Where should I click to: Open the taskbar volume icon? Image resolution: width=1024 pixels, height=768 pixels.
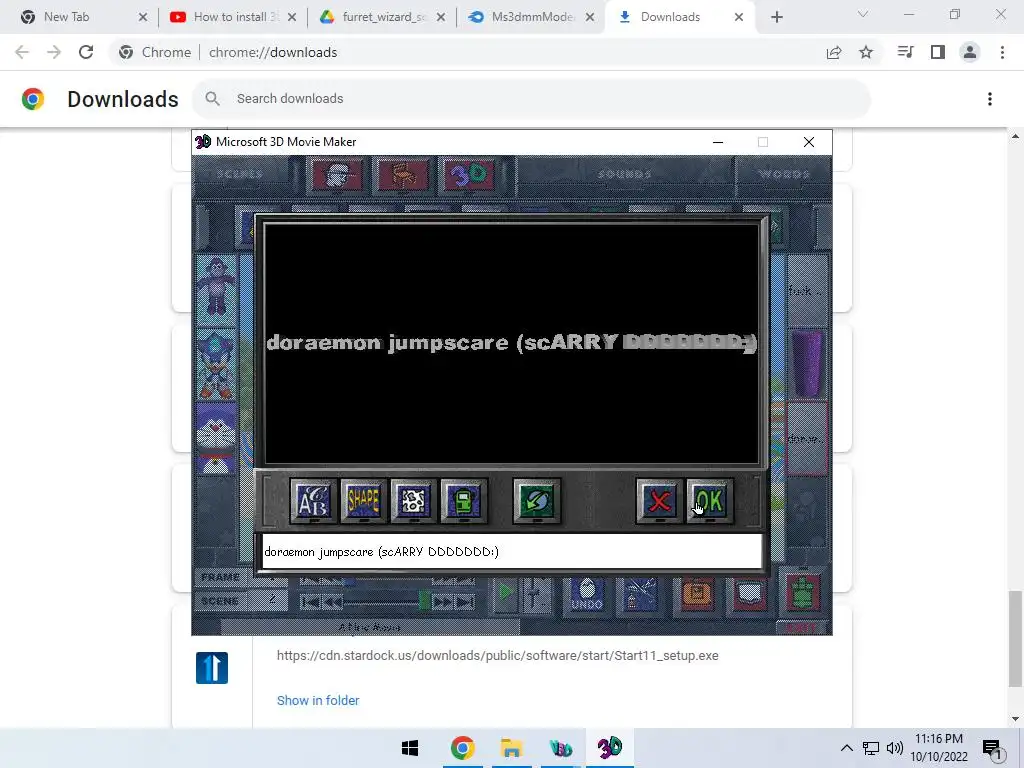(x=895, y=748)
